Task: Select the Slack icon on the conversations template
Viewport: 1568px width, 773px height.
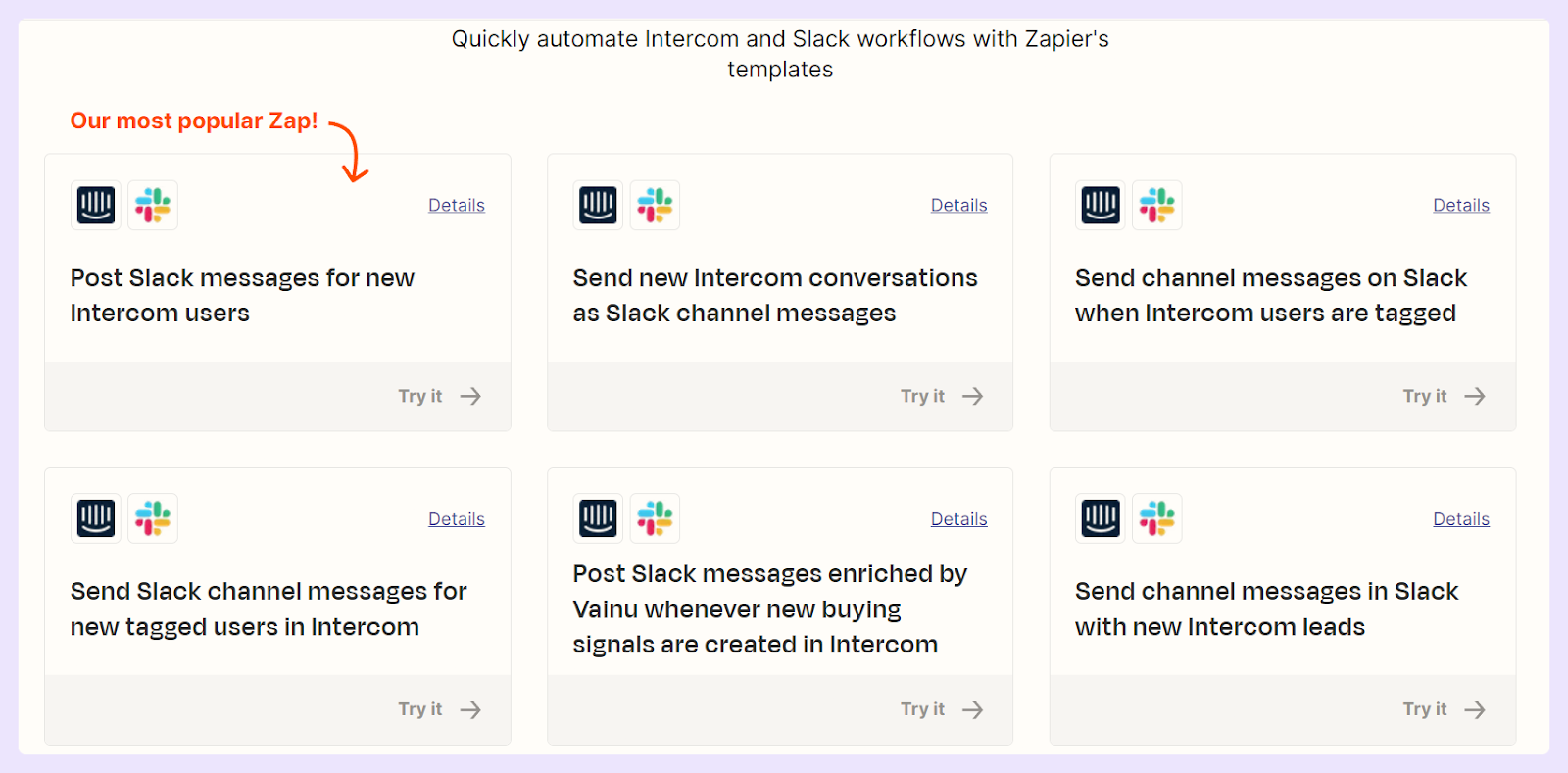Action: [x=655, y=205]
